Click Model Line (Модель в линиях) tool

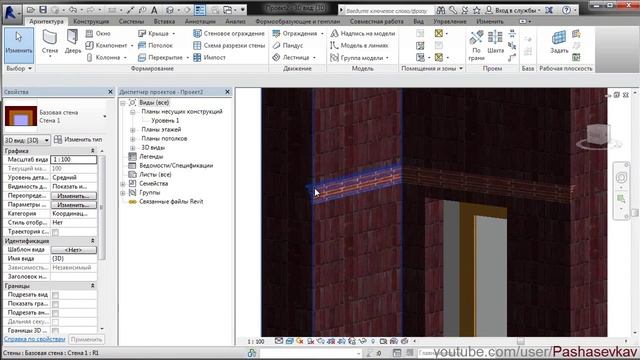pyautogui.click(x=359, y=45)
